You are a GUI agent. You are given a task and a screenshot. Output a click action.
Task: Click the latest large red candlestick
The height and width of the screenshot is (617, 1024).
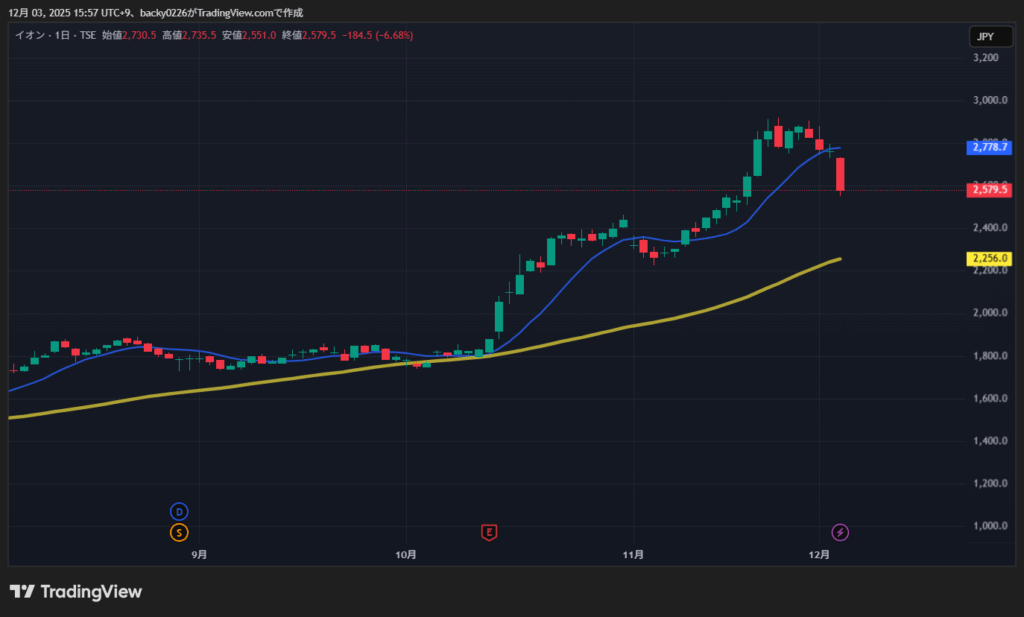click(x=841, y=174)
